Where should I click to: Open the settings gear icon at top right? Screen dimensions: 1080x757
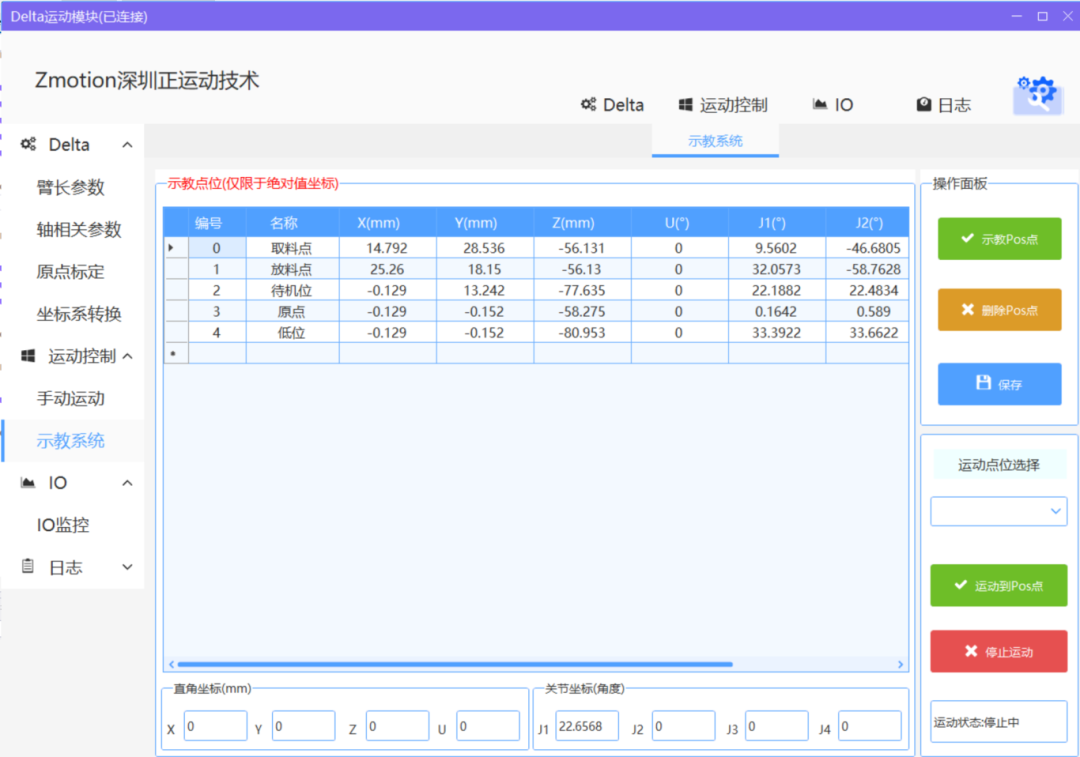(x=1038, y=94)
